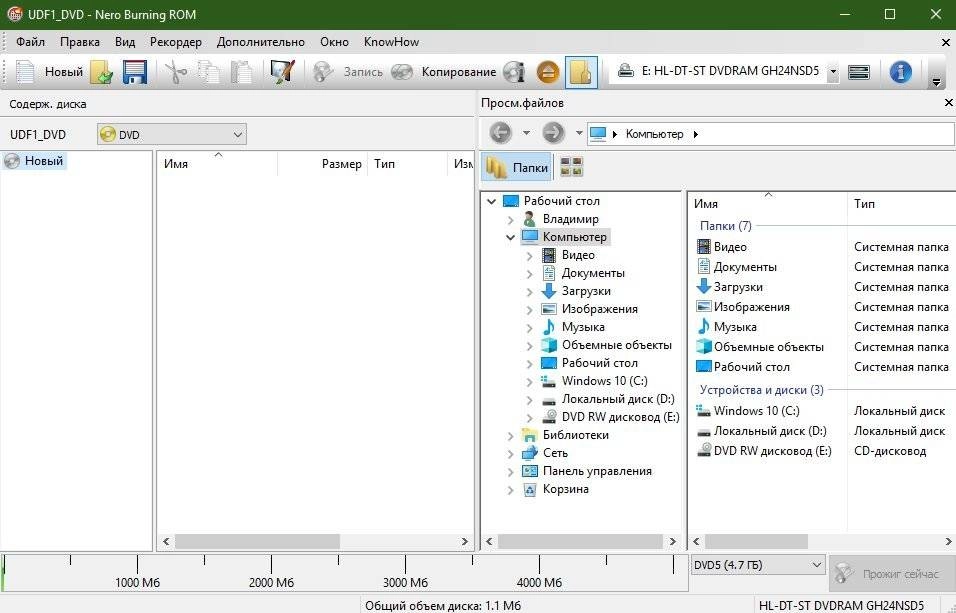Image resolution: width=956 pixels, height=613 pixels.
Task: Expand the Загрузки tree node
Action: [x=529, y=292]
